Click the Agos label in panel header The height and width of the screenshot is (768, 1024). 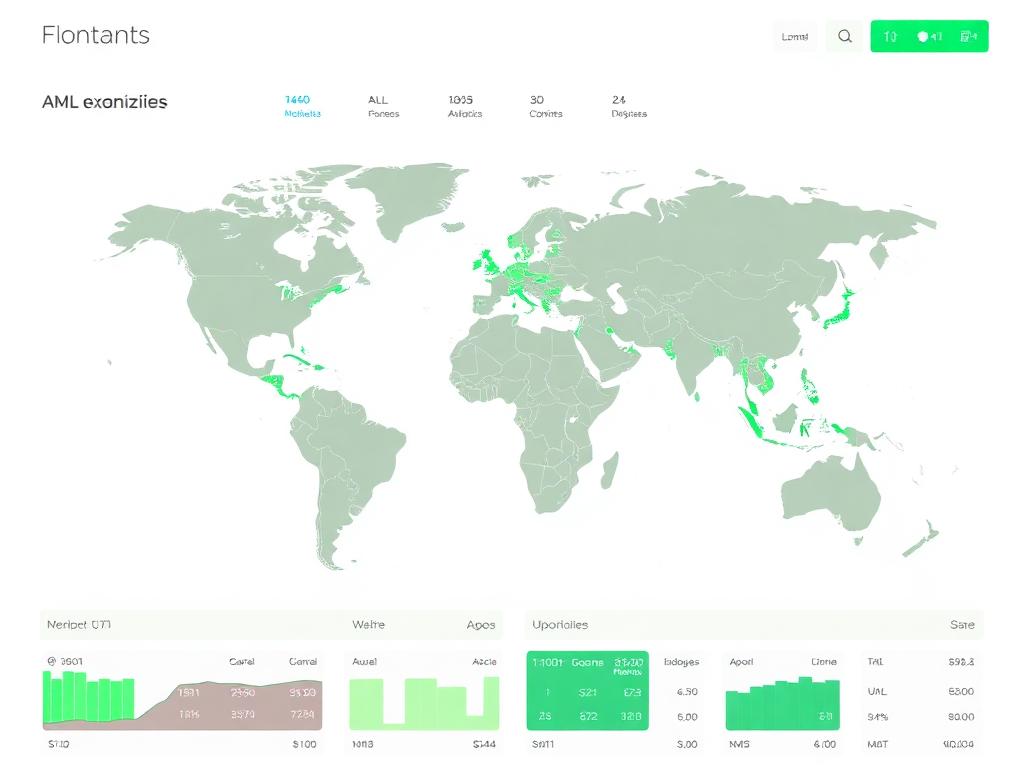(x=480, y=625)
